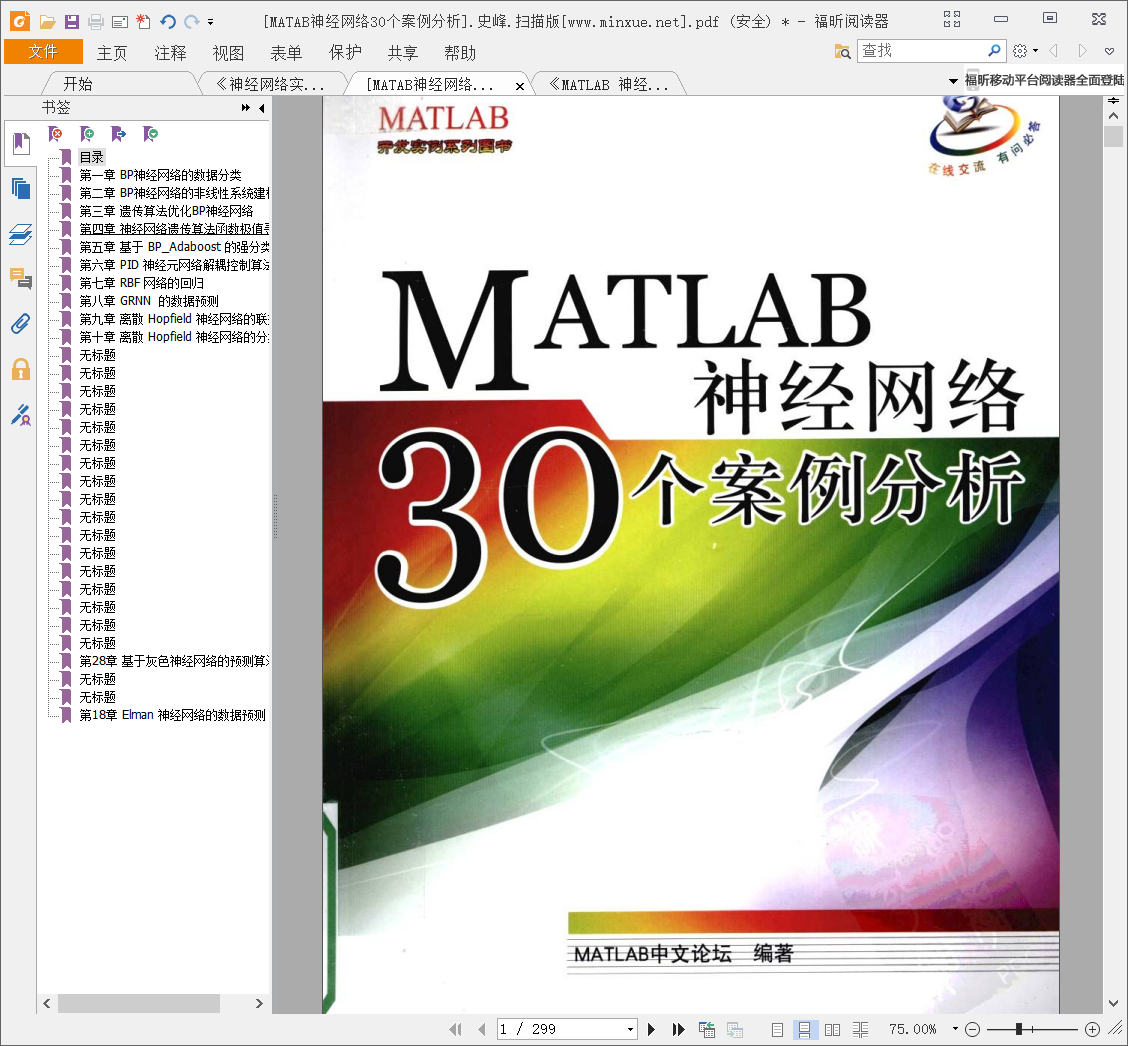
Task: Click the 福昕移动平台阅读器全面登陆 banner link
Action: tap(1044, 80)
